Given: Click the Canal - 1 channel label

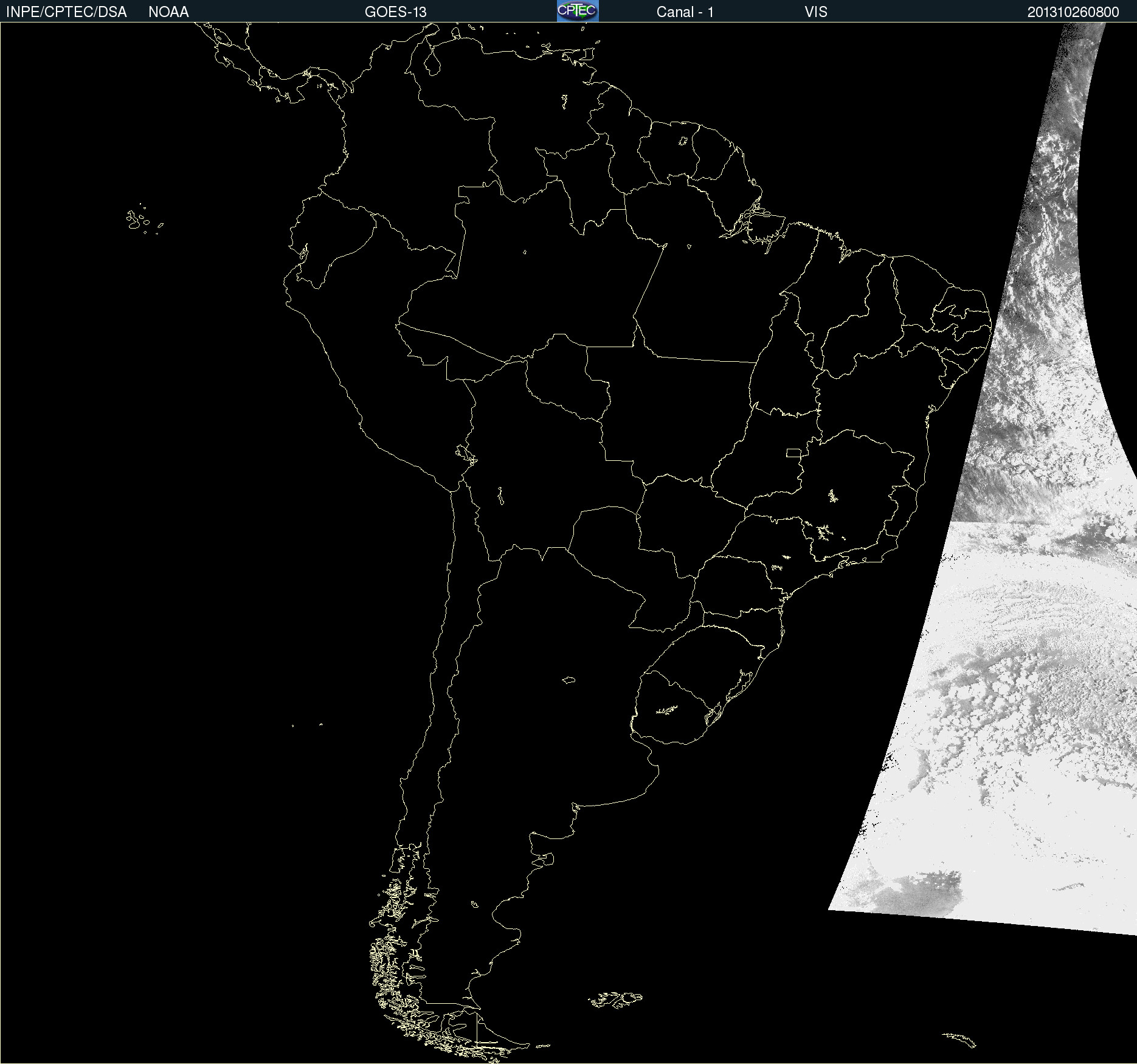Looking at the screenshot, I should [x=685, y=12].
